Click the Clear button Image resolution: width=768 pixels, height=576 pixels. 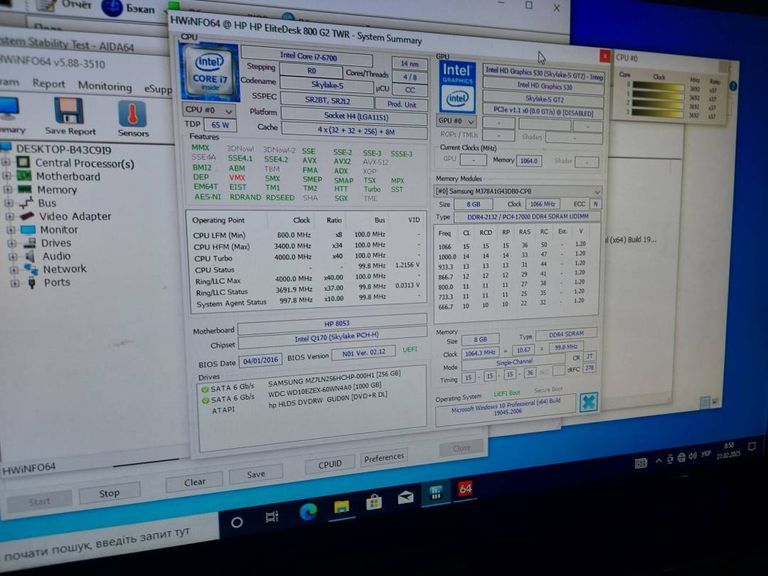pos(194,482)
